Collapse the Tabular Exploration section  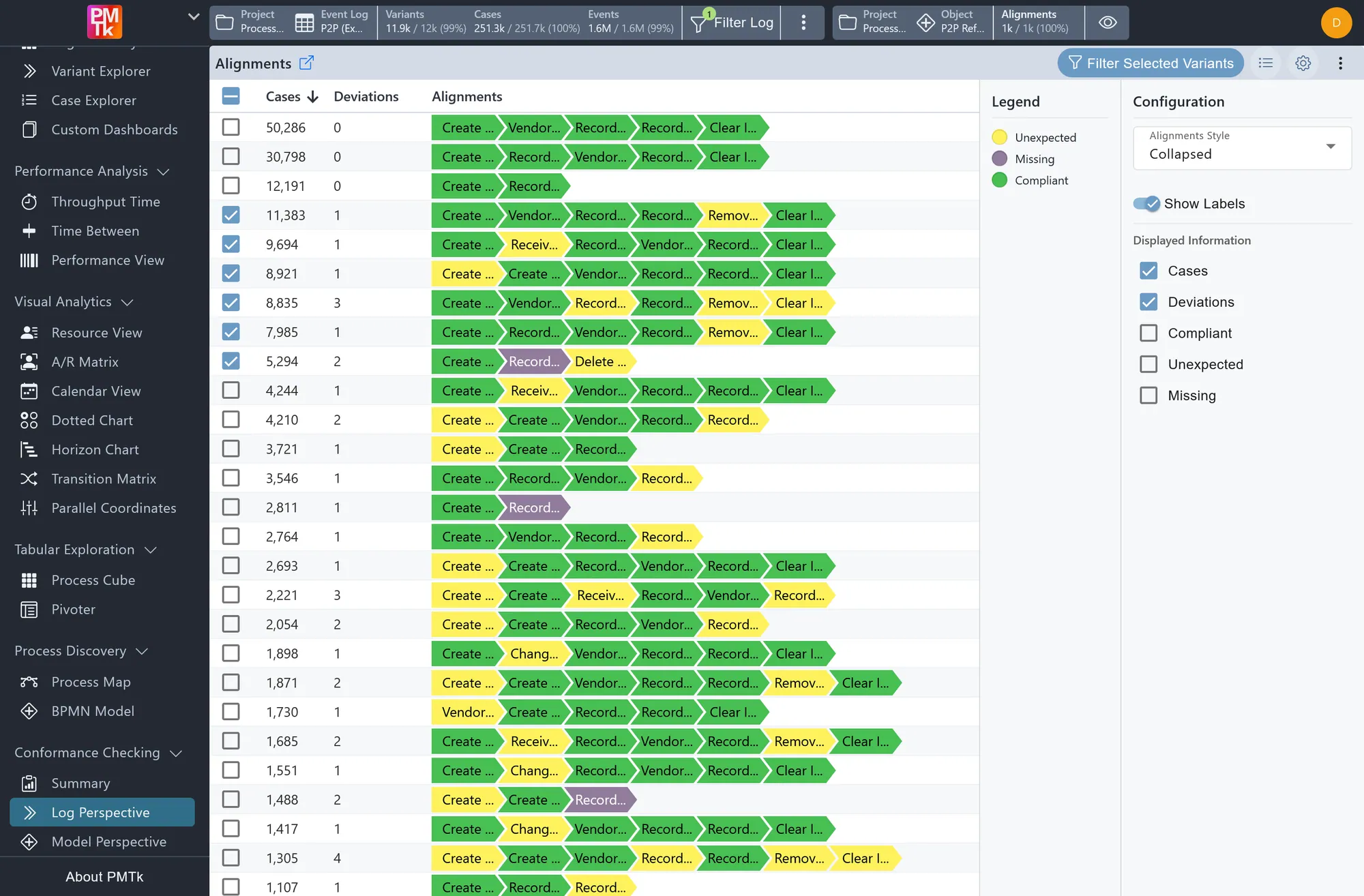click(x=151, y=550)
